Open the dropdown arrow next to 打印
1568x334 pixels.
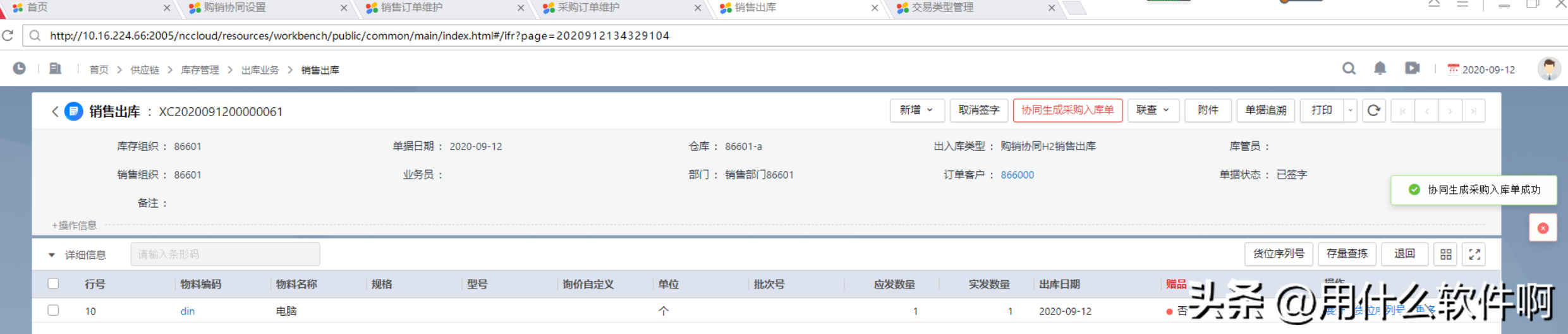tap(1350, 110)
